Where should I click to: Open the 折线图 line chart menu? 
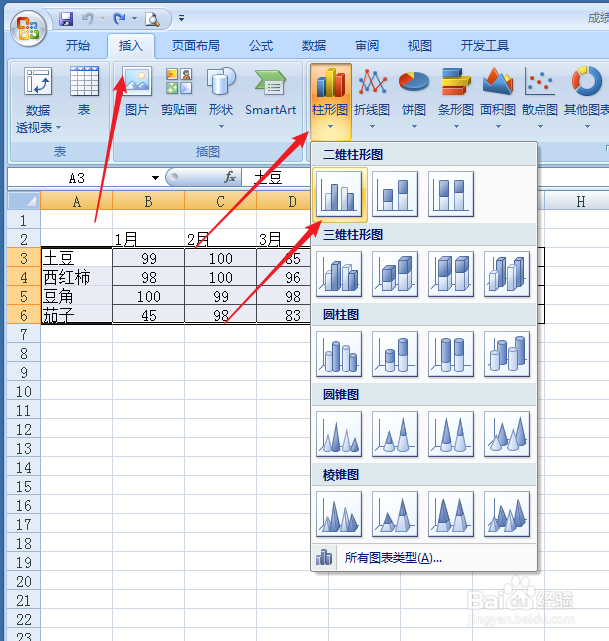pyautogui.click(x=372, y=99)
